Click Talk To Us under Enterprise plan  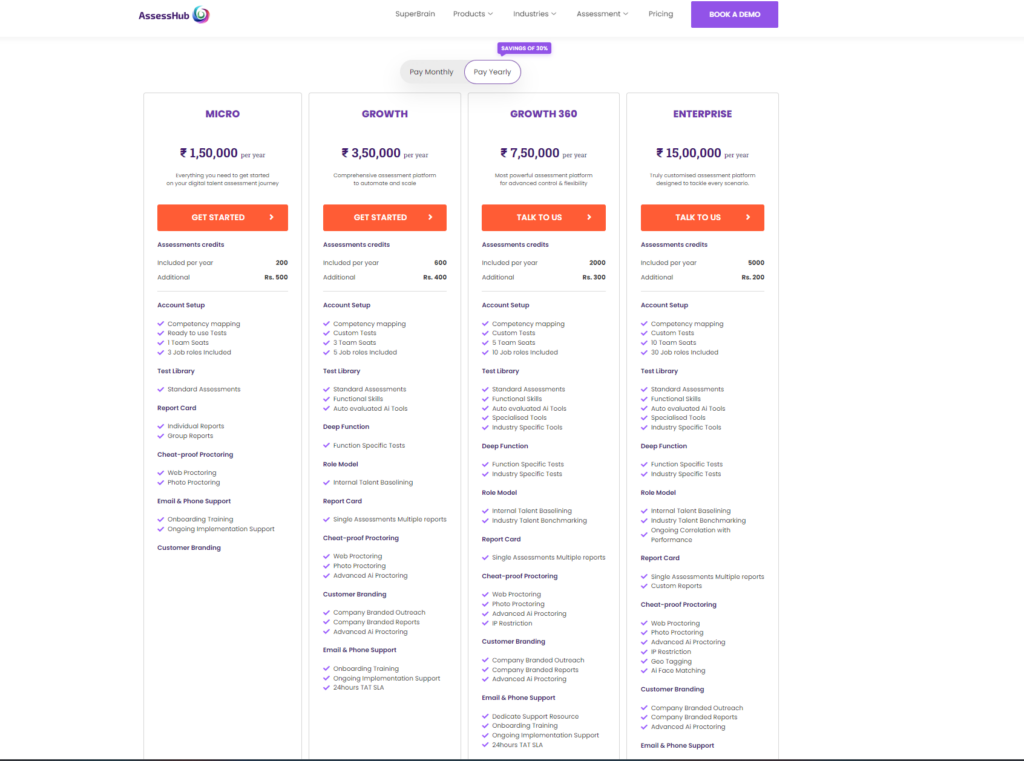702,218
